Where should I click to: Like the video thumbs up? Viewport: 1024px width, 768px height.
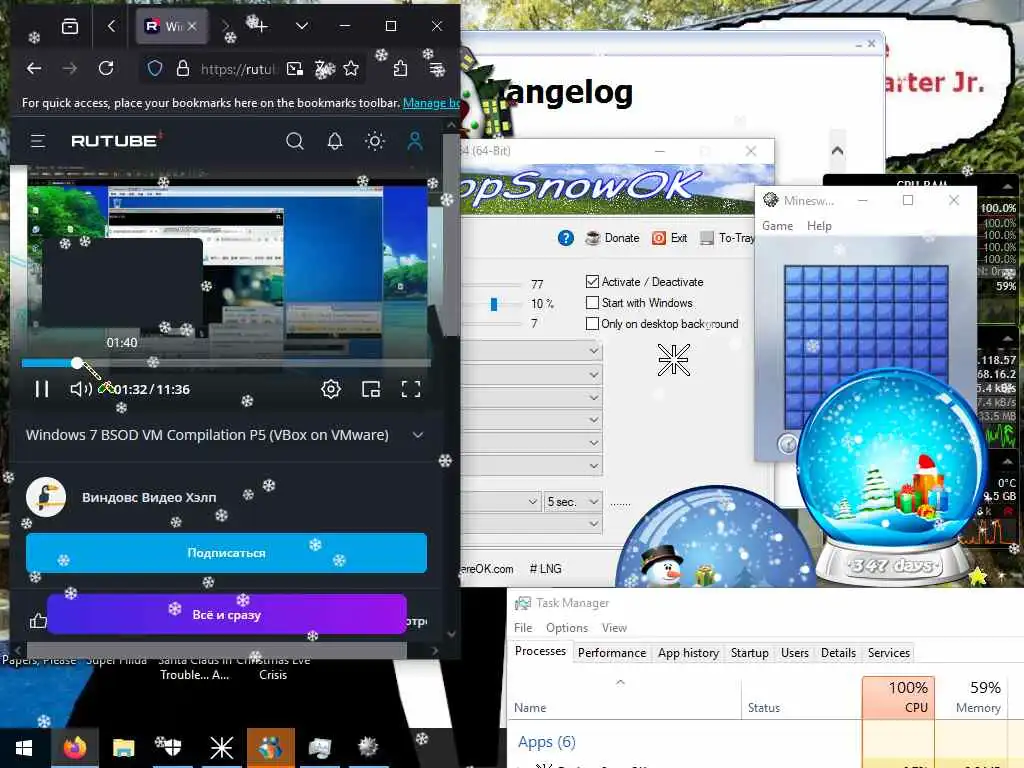tap(38, 620)
